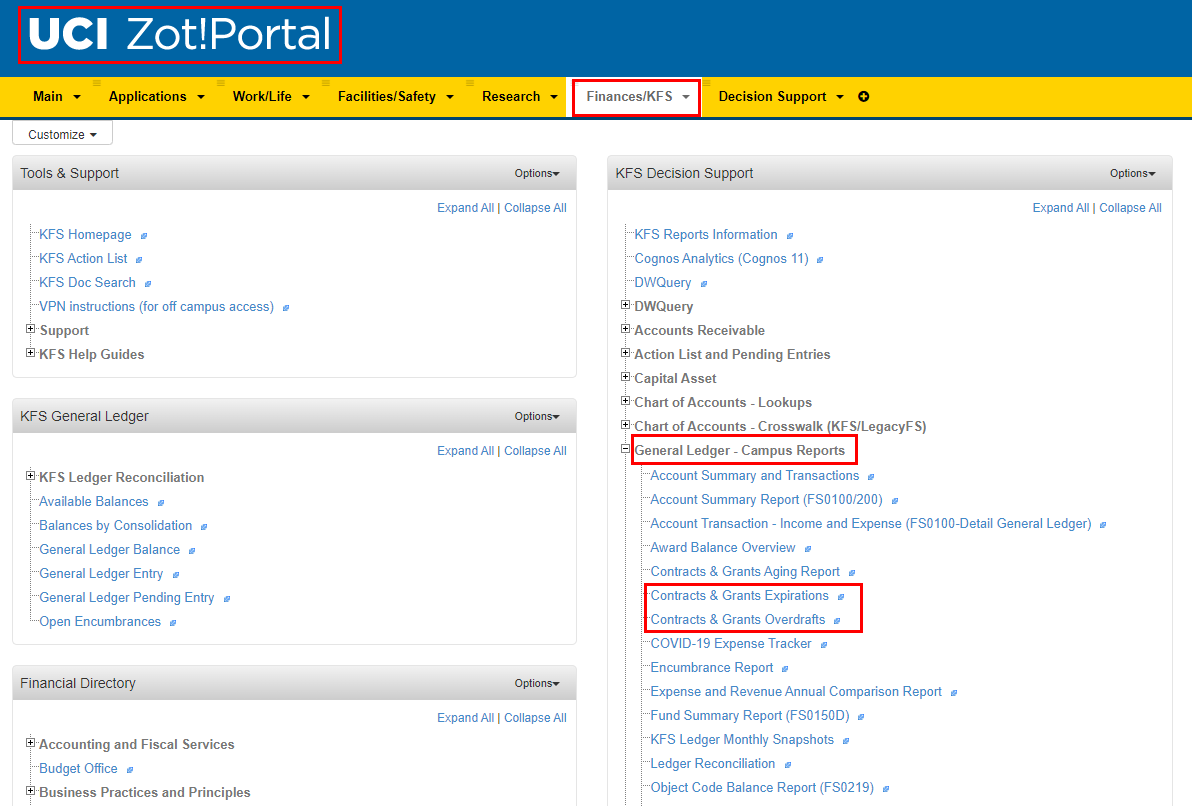Open Contracts & Grants Overdrafts report
This screenshot has height=806, width=1192.
coord(737,620)
